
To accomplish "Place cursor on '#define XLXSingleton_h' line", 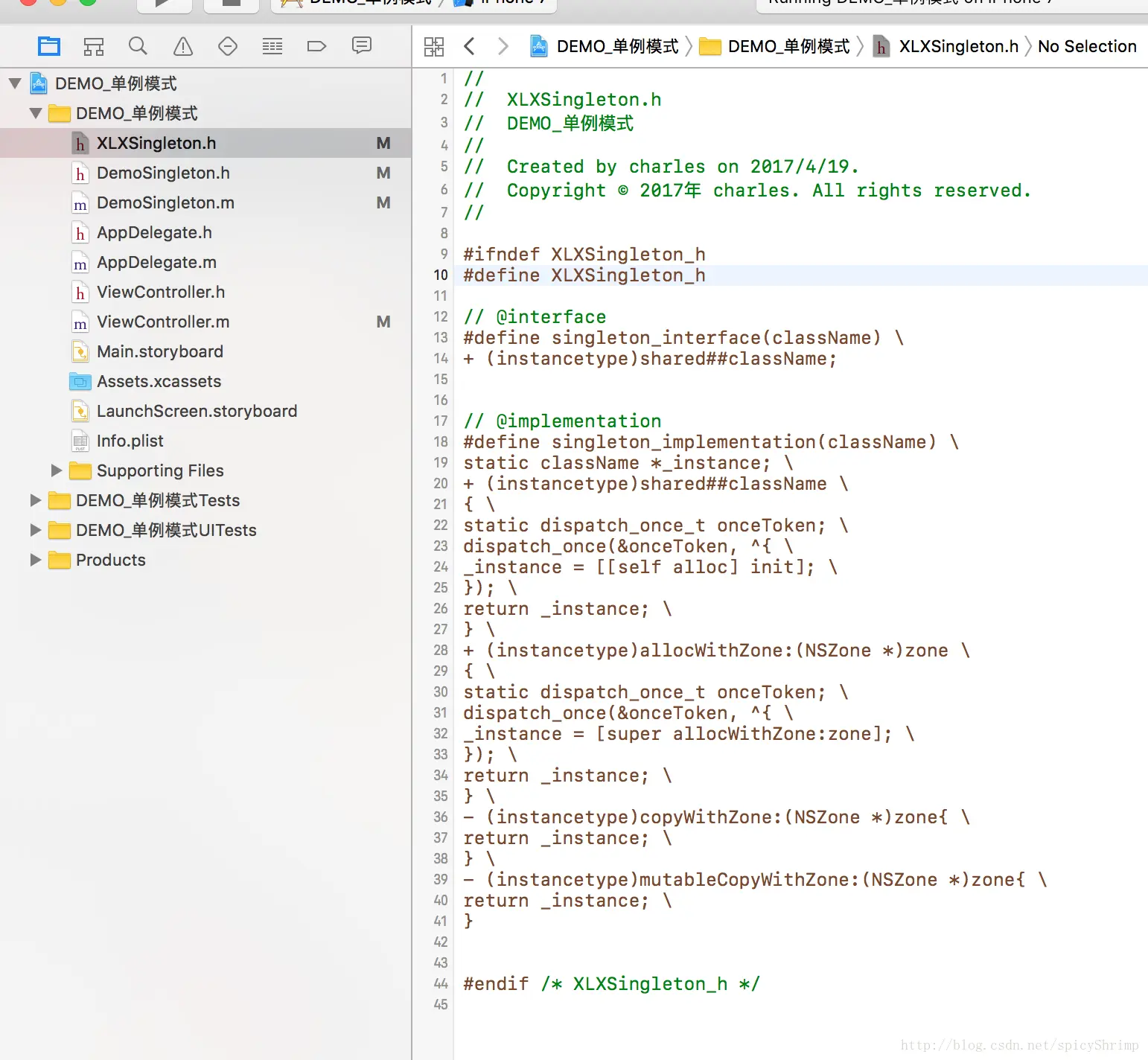I will pyautogui.click(x=584, y=275).
